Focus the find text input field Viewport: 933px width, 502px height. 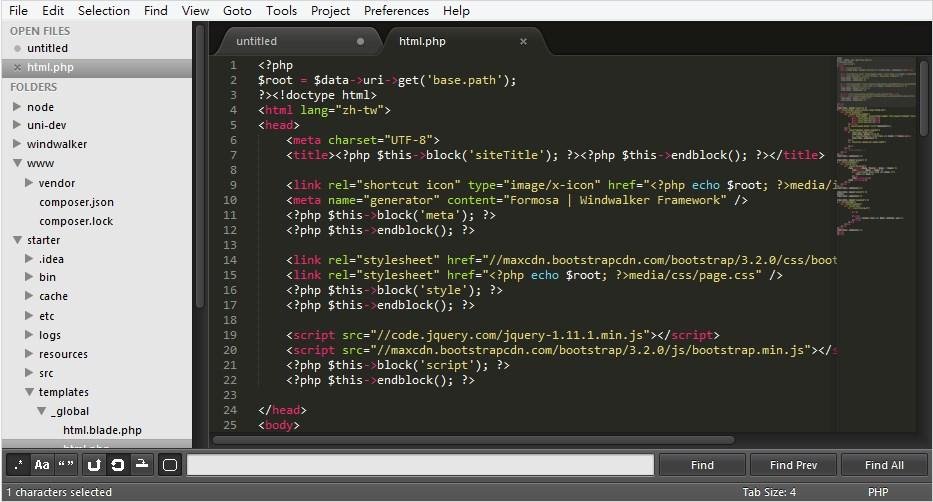pyautogui.click(x=420, y=465)
